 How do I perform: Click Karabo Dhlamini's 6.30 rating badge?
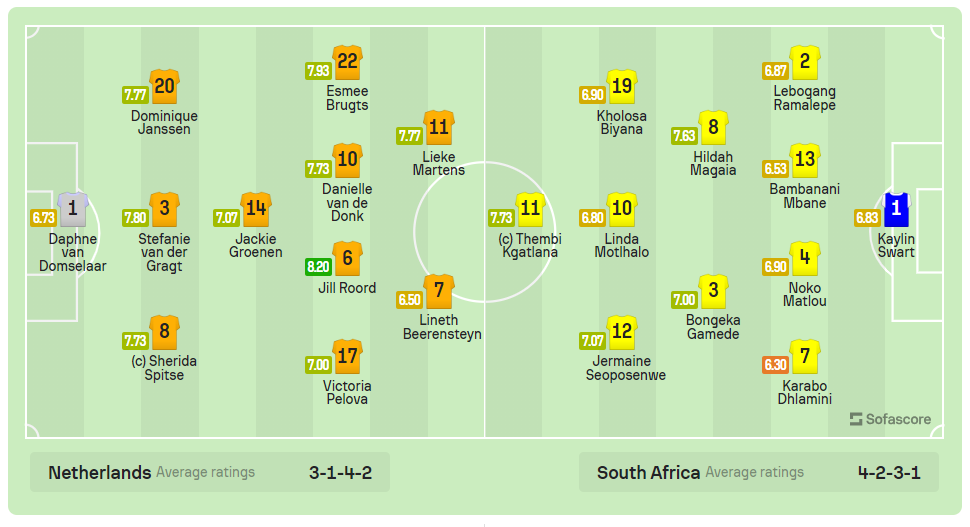(x=776, y=365)
